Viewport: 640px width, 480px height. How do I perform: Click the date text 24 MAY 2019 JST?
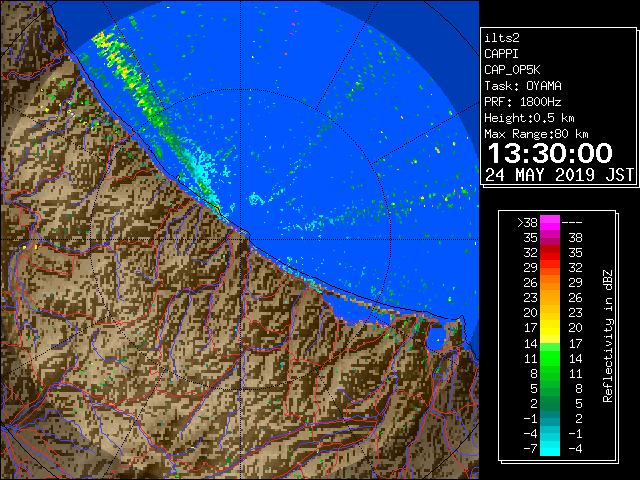[559, 175]
